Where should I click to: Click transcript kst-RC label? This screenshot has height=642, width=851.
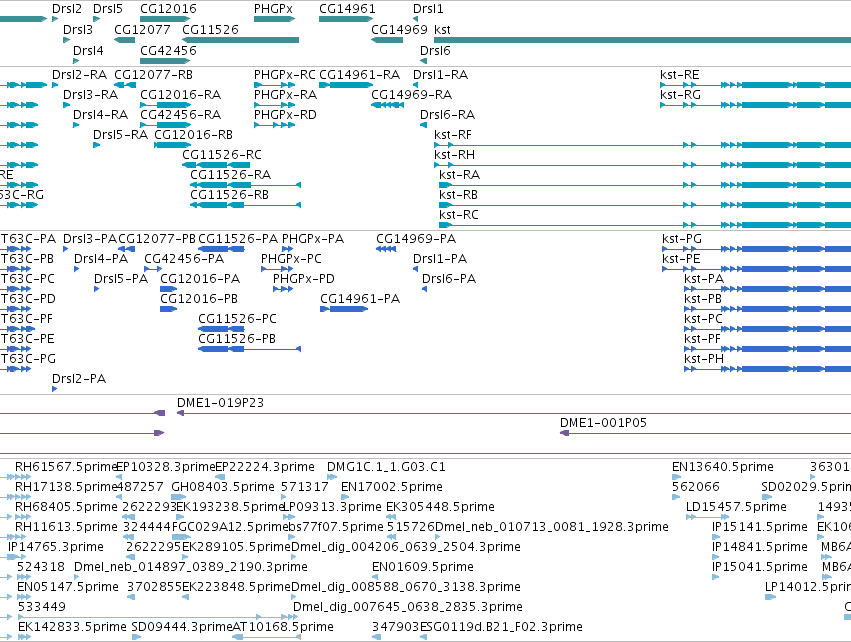pyautogui.click(x=459, y=215)
